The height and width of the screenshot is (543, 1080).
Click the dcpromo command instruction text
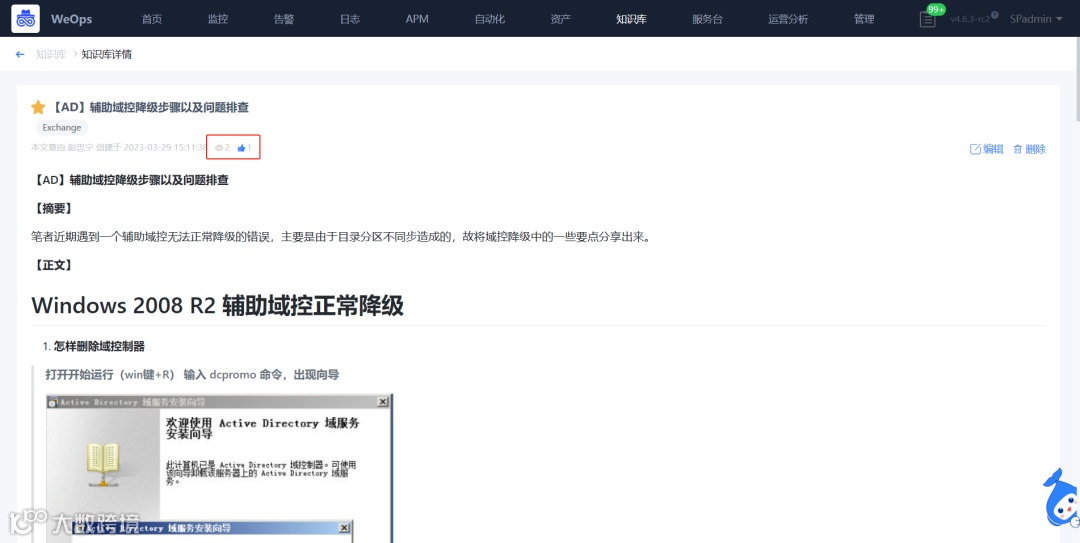[192, 375]
